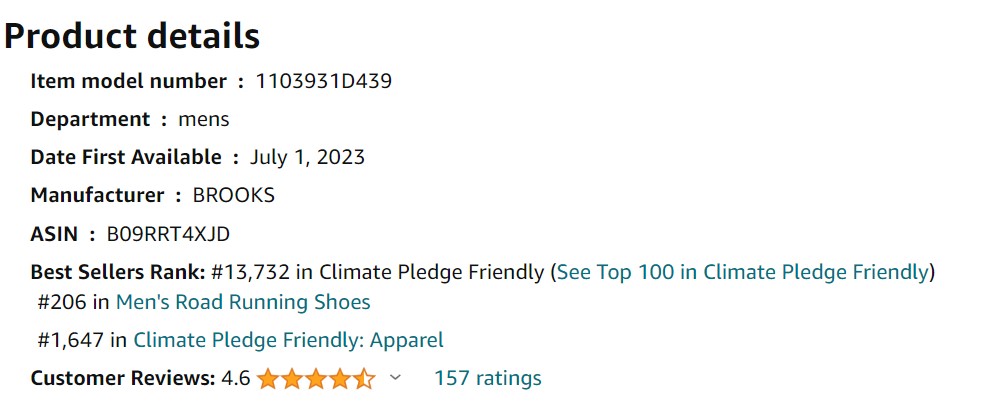The height and width of the screenshot is (412, 987).
Task: Click the 4.6 rating score
Action: [x=235, y=378]
